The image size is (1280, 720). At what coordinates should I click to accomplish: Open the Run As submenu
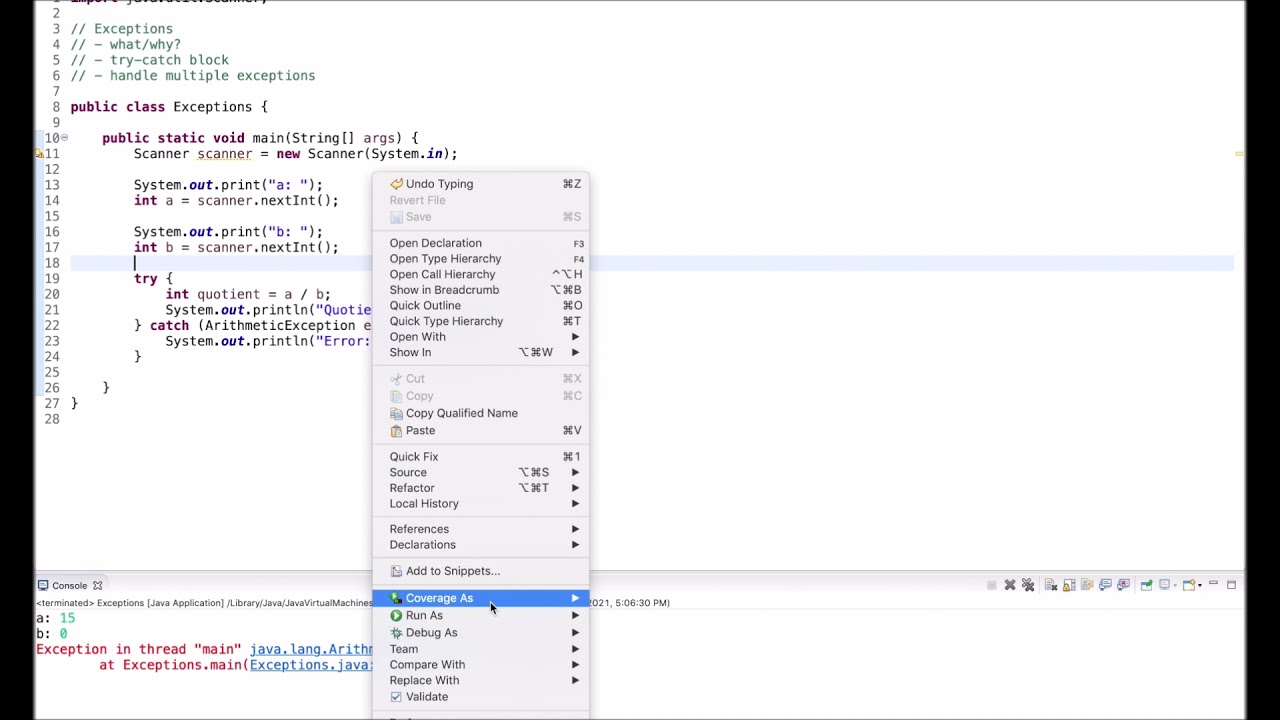[x=481, y=616]
